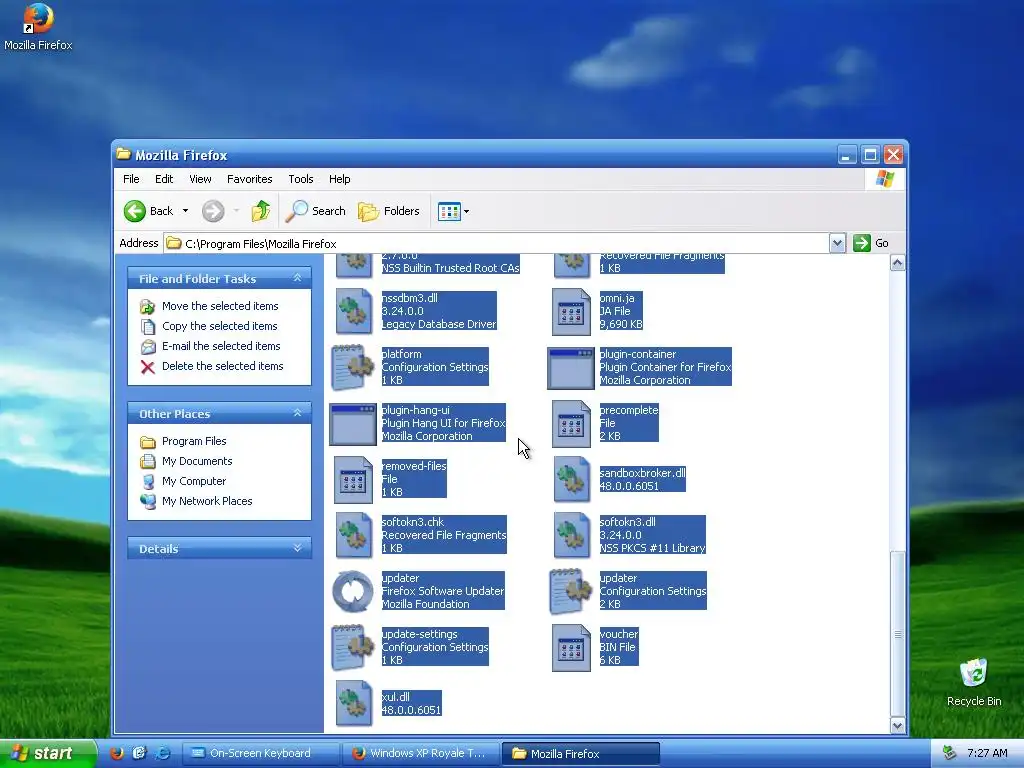The image size is (1024, 768).
Task: Switch to Windows XP Royale taskbar button
Action: coord(420,753)
